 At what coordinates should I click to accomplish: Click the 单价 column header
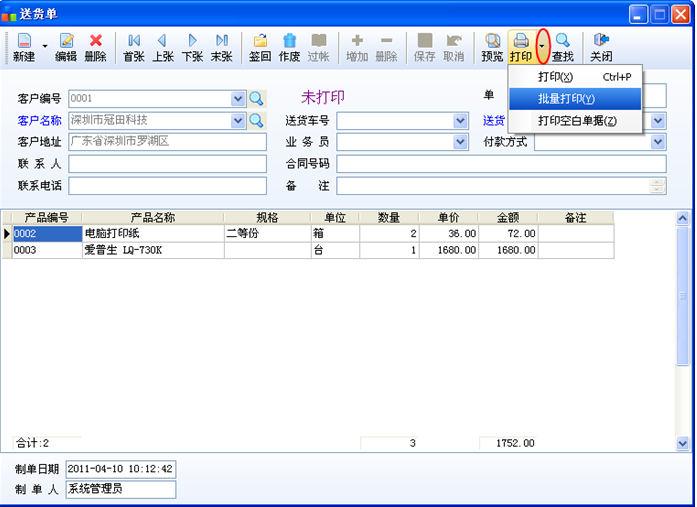point(449,217)
